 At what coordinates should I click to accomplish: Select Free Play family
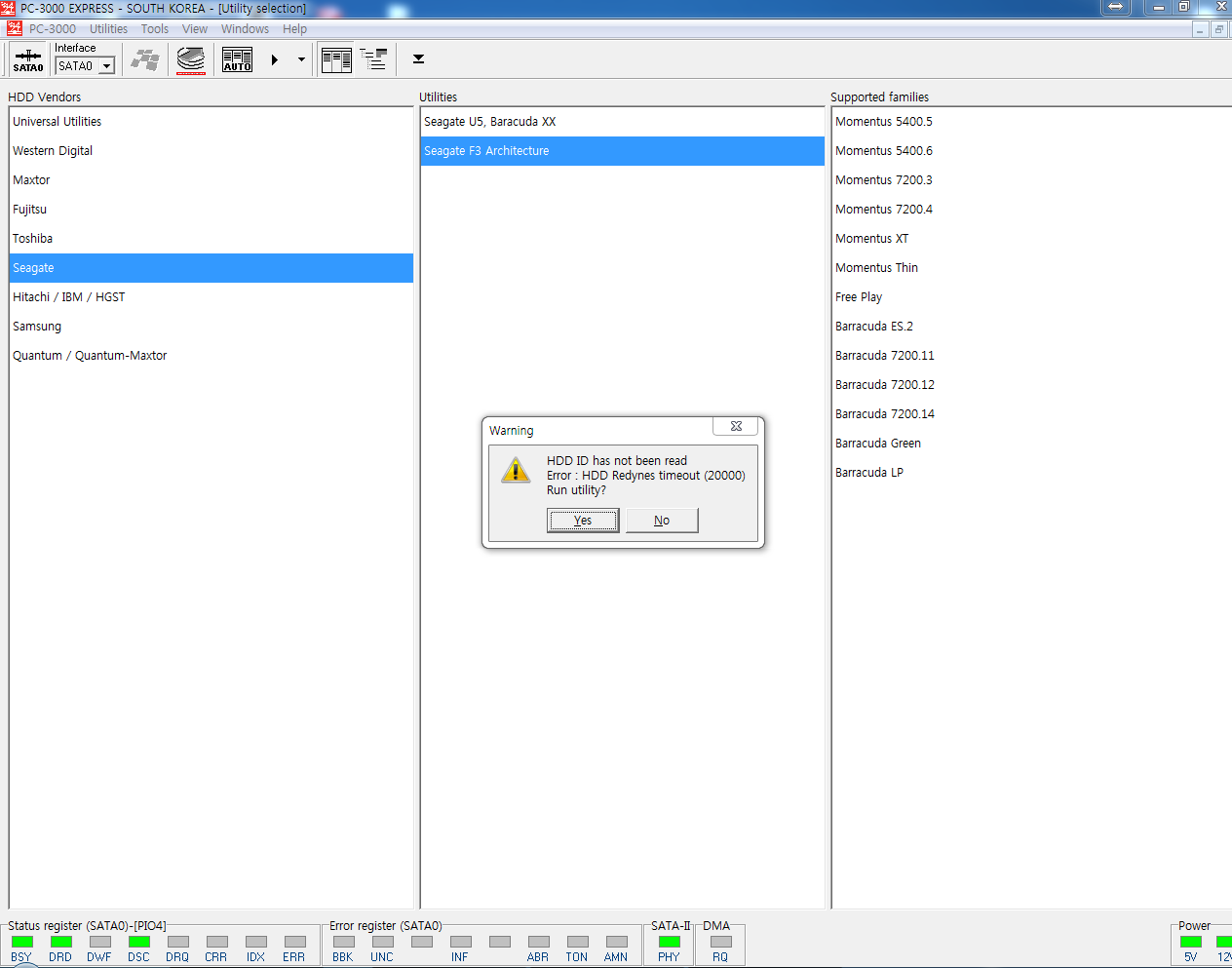tap(1032, 297)
